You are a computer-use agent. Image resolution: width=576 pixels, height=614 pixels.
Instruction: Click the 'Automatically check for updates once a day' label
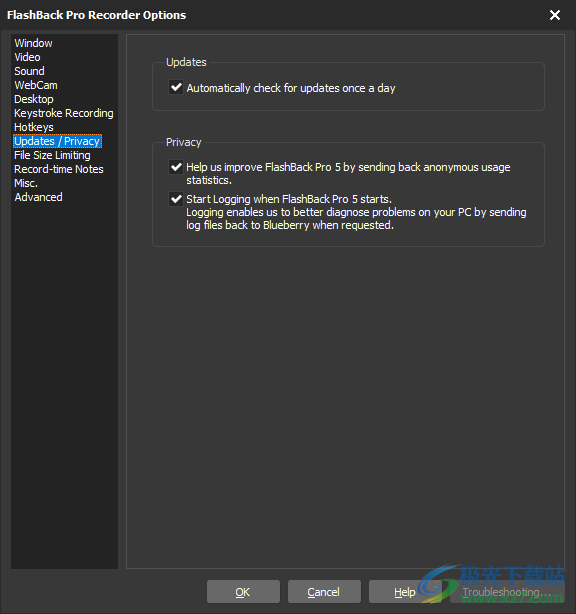pyautogui.click(x=291, y=88)
